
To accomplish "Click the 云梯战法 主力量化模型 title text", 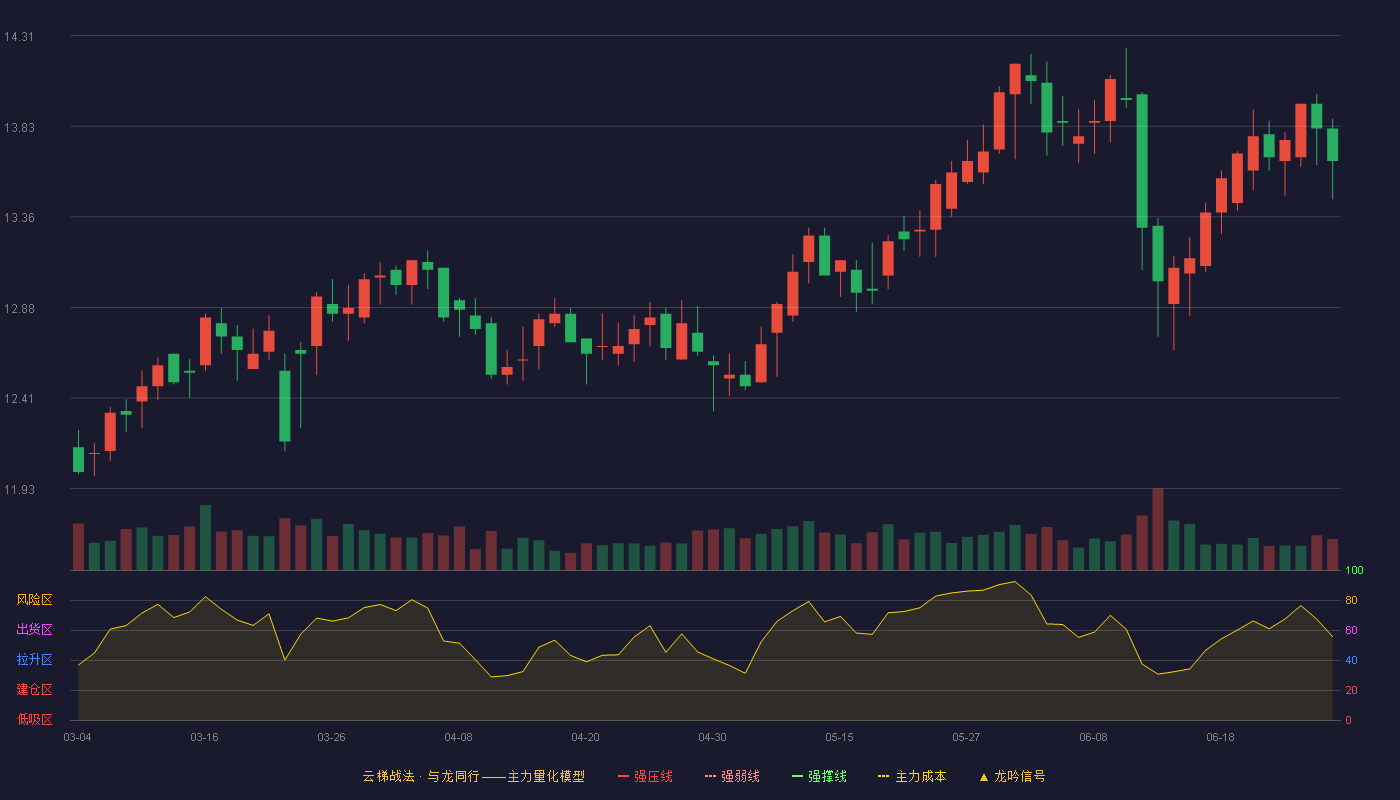I will [474, 776].
